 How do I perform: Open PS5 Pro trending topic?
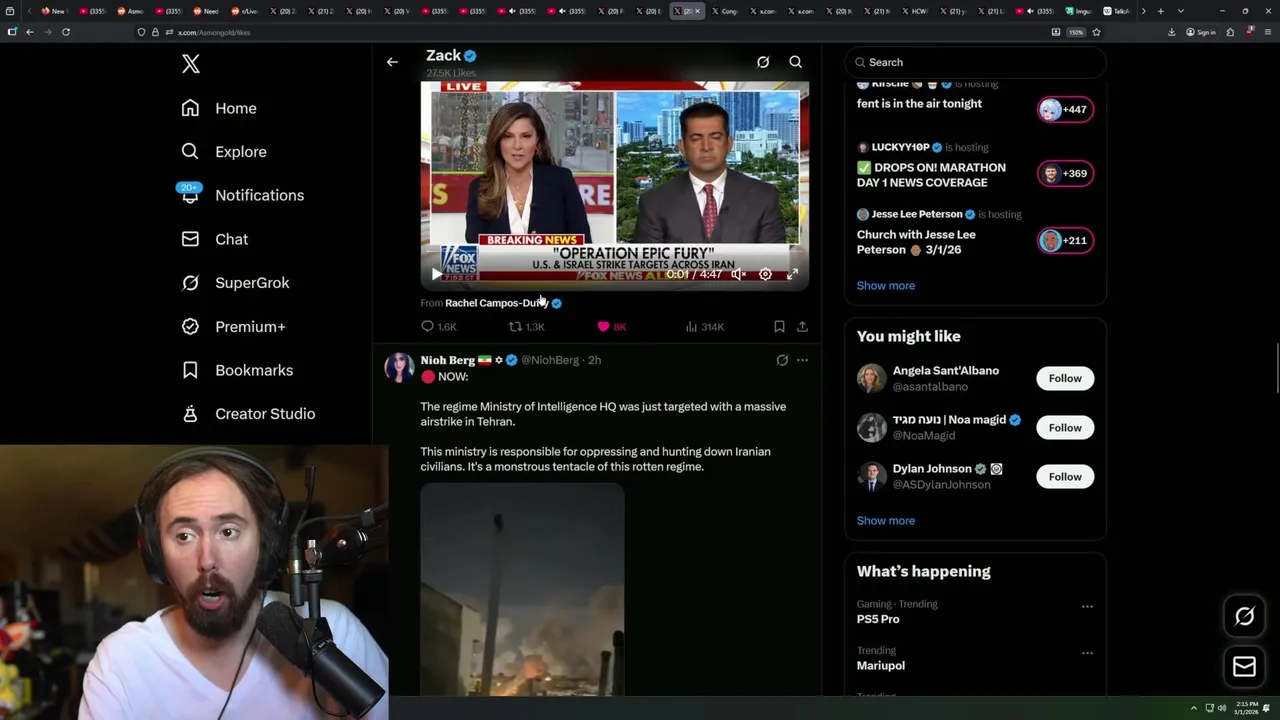[878, 619]
